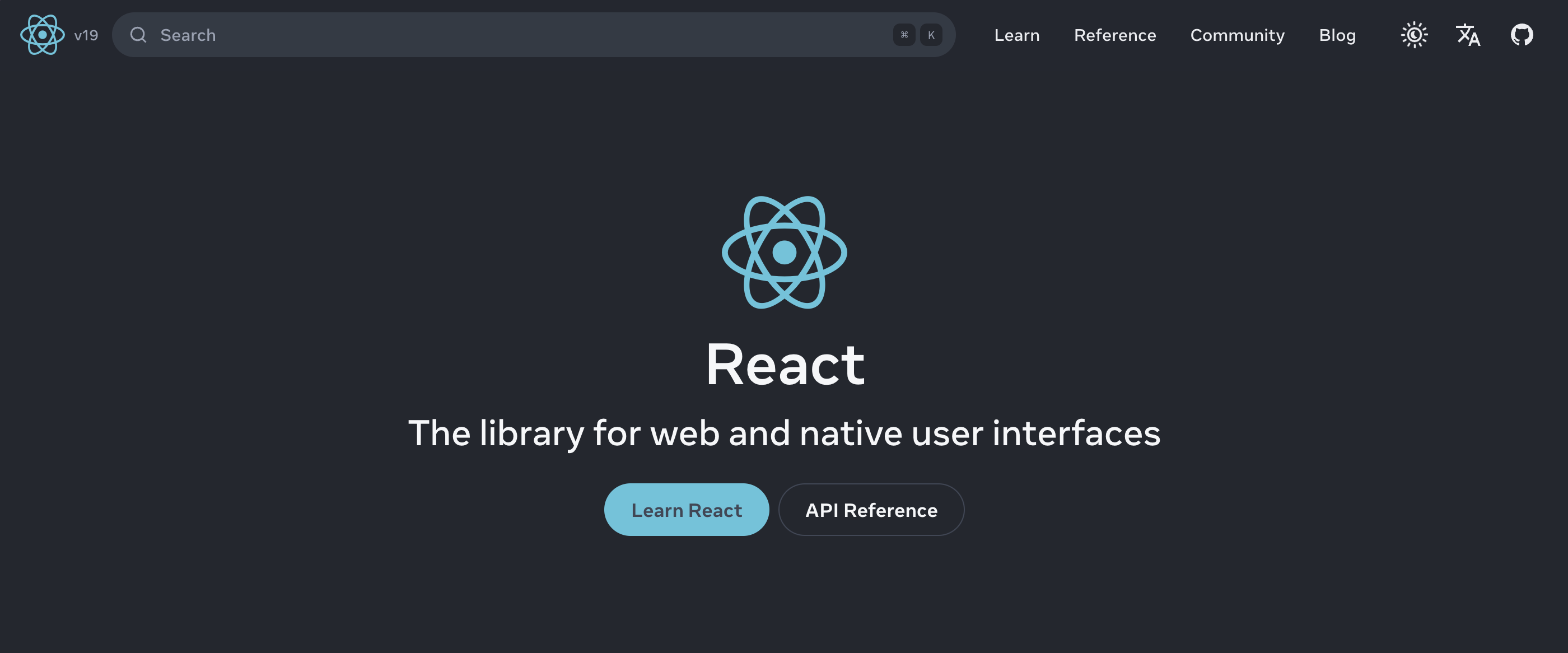Click the K shortcut key badge
Screen dimensions: 1568x653
click(931, 35)
